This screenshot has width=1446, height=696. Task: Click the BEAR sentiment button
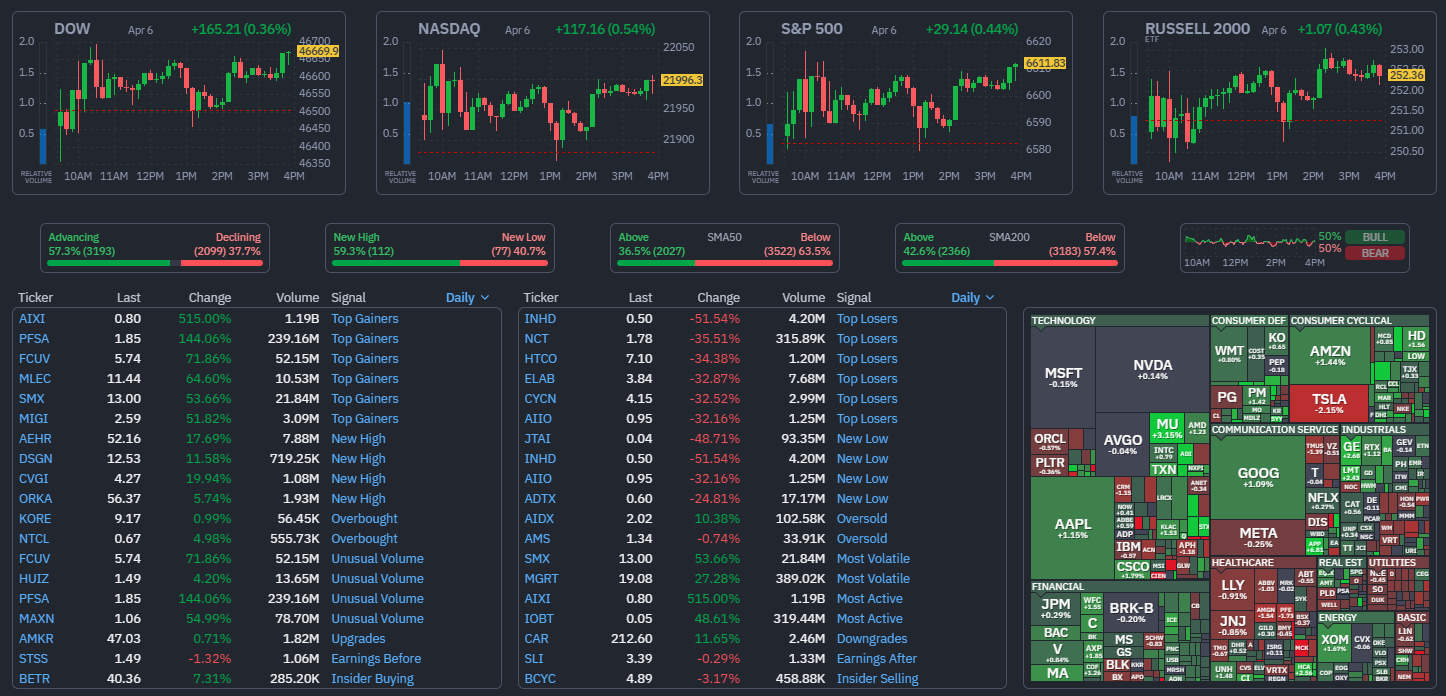pos(1375,252)
